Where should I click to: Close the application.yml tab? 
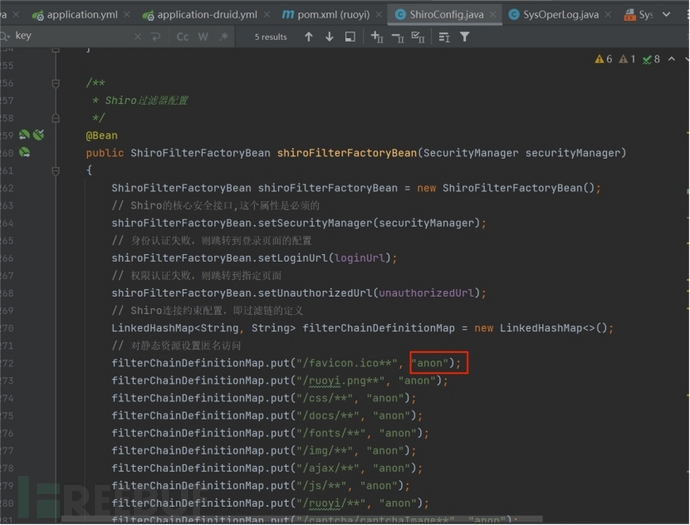[x=127, y=15]
